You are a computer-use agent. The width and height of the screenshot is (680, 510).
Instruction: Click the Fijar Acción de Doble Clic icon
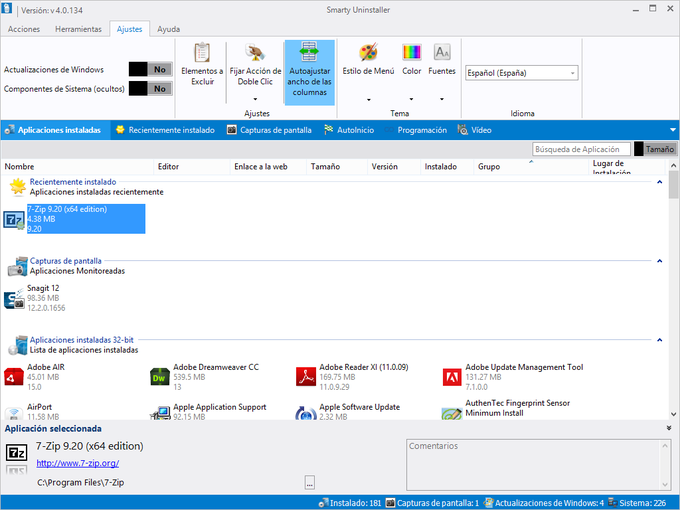coord(255,52)
